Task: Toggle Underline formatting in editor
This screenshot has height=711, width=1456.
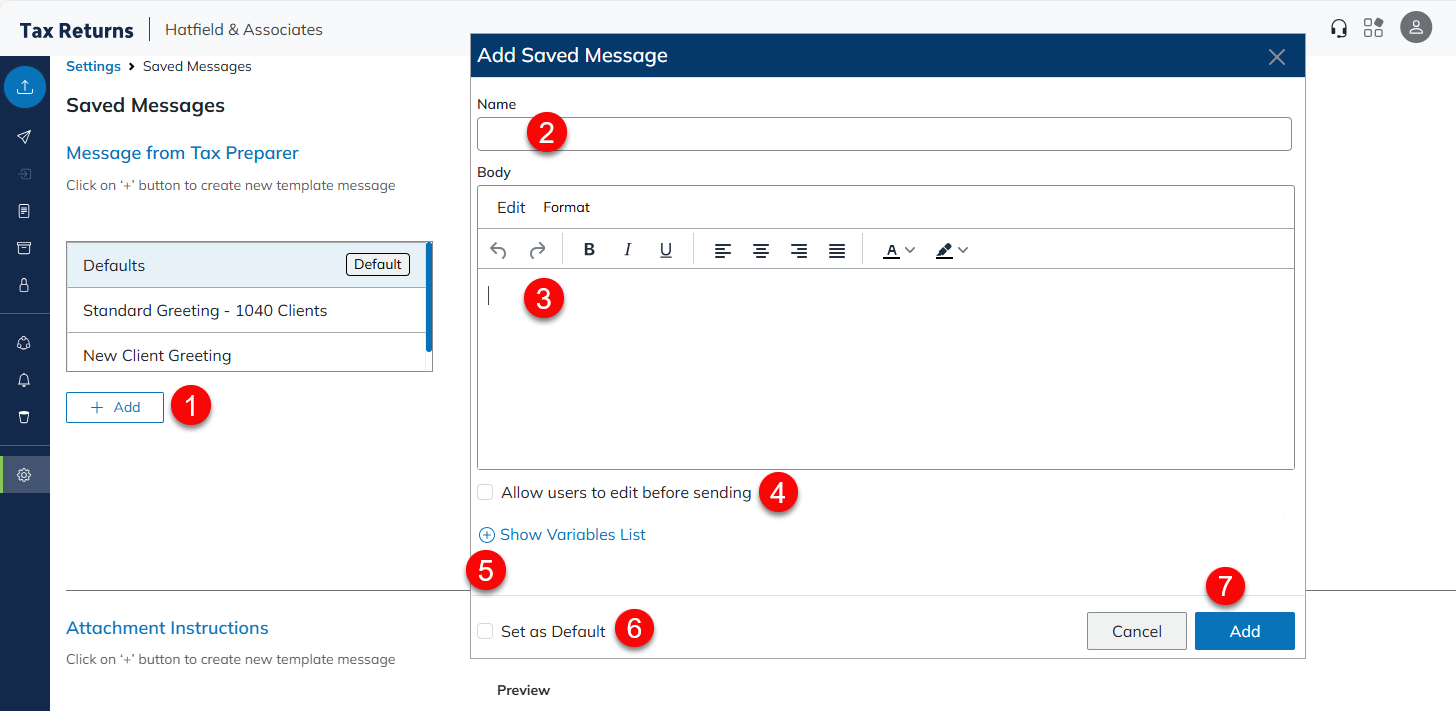Action: click(665, 250)
